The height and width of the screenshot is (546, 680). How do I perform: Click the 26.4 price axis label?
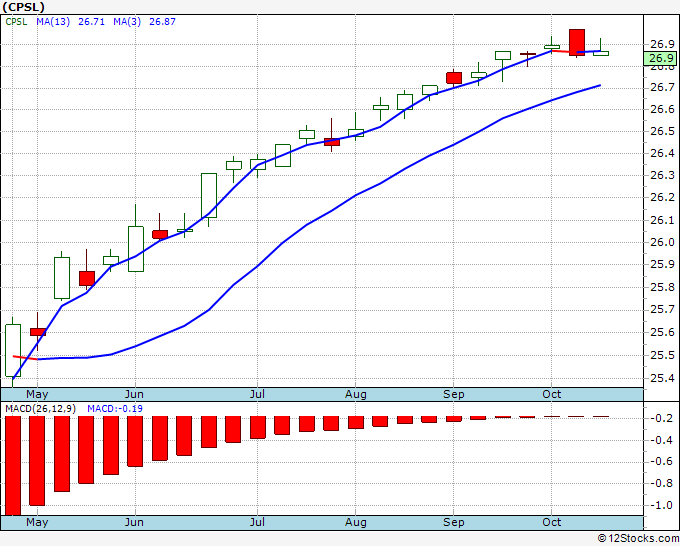click(662, 154)
